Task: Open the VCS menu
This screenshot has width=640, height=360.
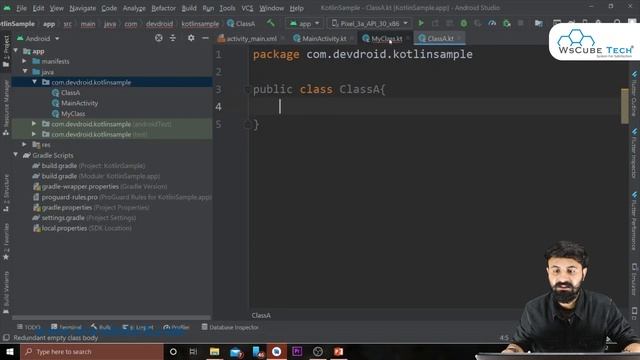Action: [x=247, y=8]
